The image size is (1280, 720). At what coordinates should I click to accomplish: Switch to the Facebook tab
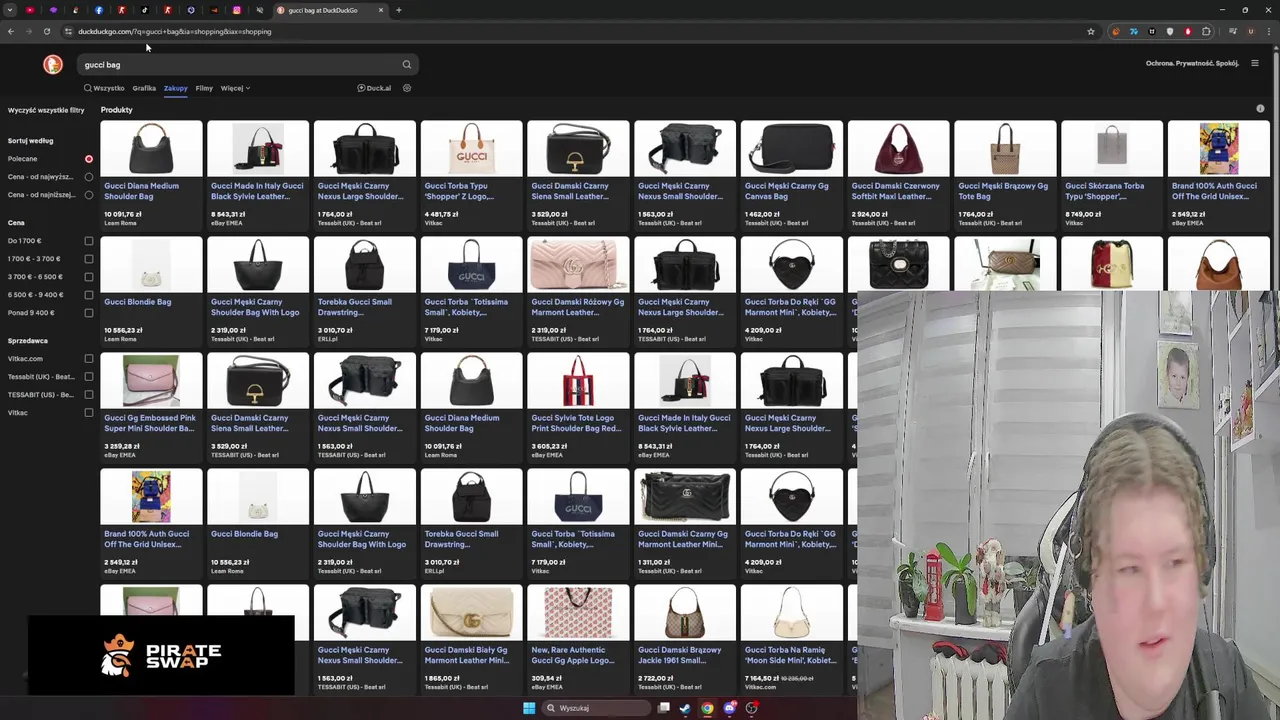click(99, 10)
